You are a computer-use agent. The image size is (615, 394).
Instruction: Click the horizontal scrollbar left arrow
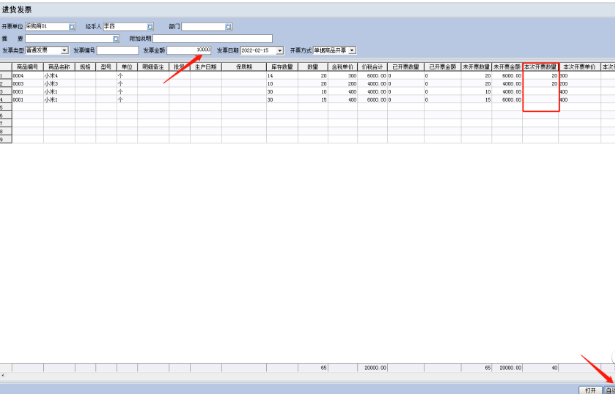coord(3,376)
